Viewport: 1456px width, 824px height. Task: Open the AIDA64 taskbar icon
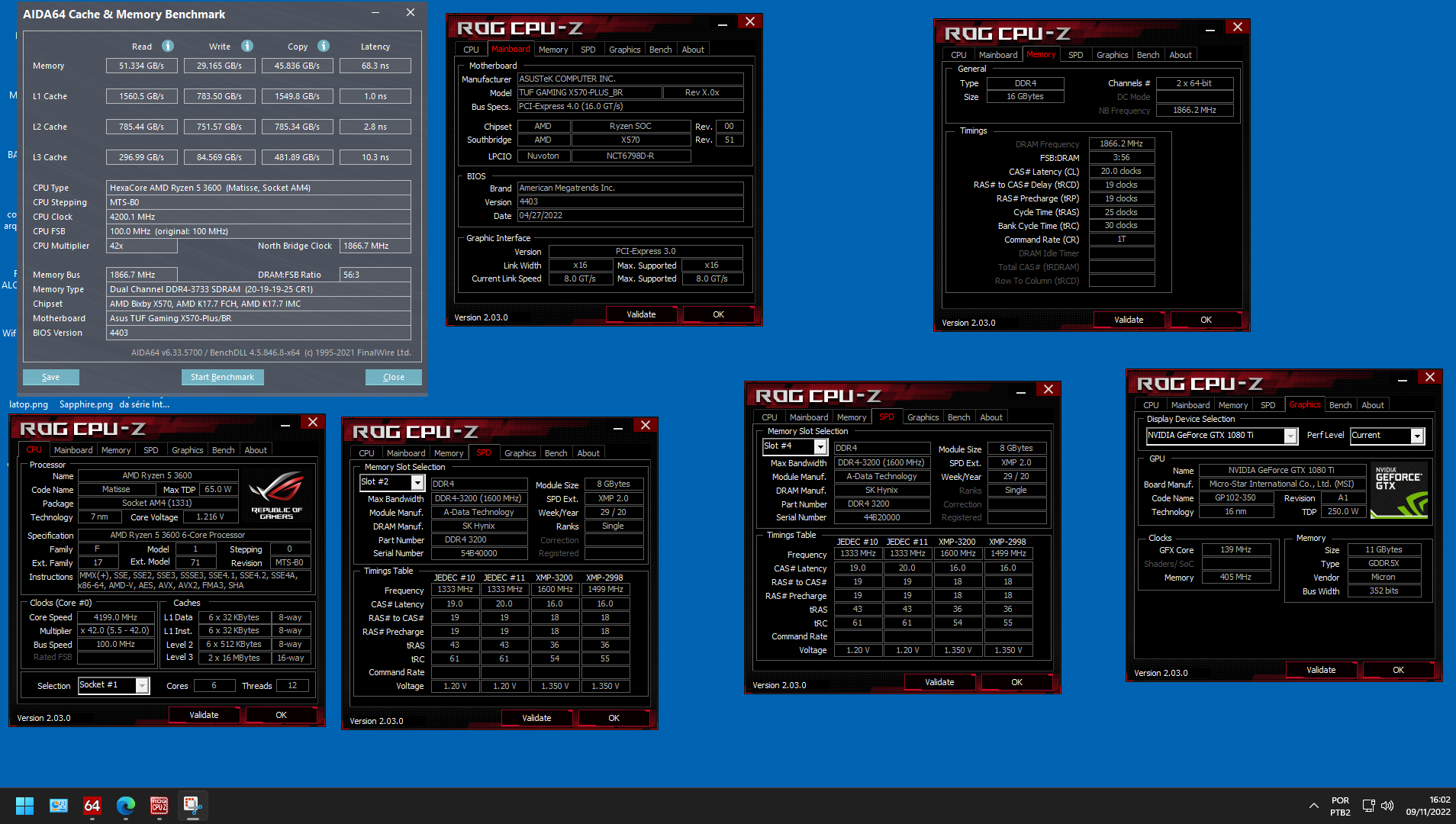tap(92, 805)
